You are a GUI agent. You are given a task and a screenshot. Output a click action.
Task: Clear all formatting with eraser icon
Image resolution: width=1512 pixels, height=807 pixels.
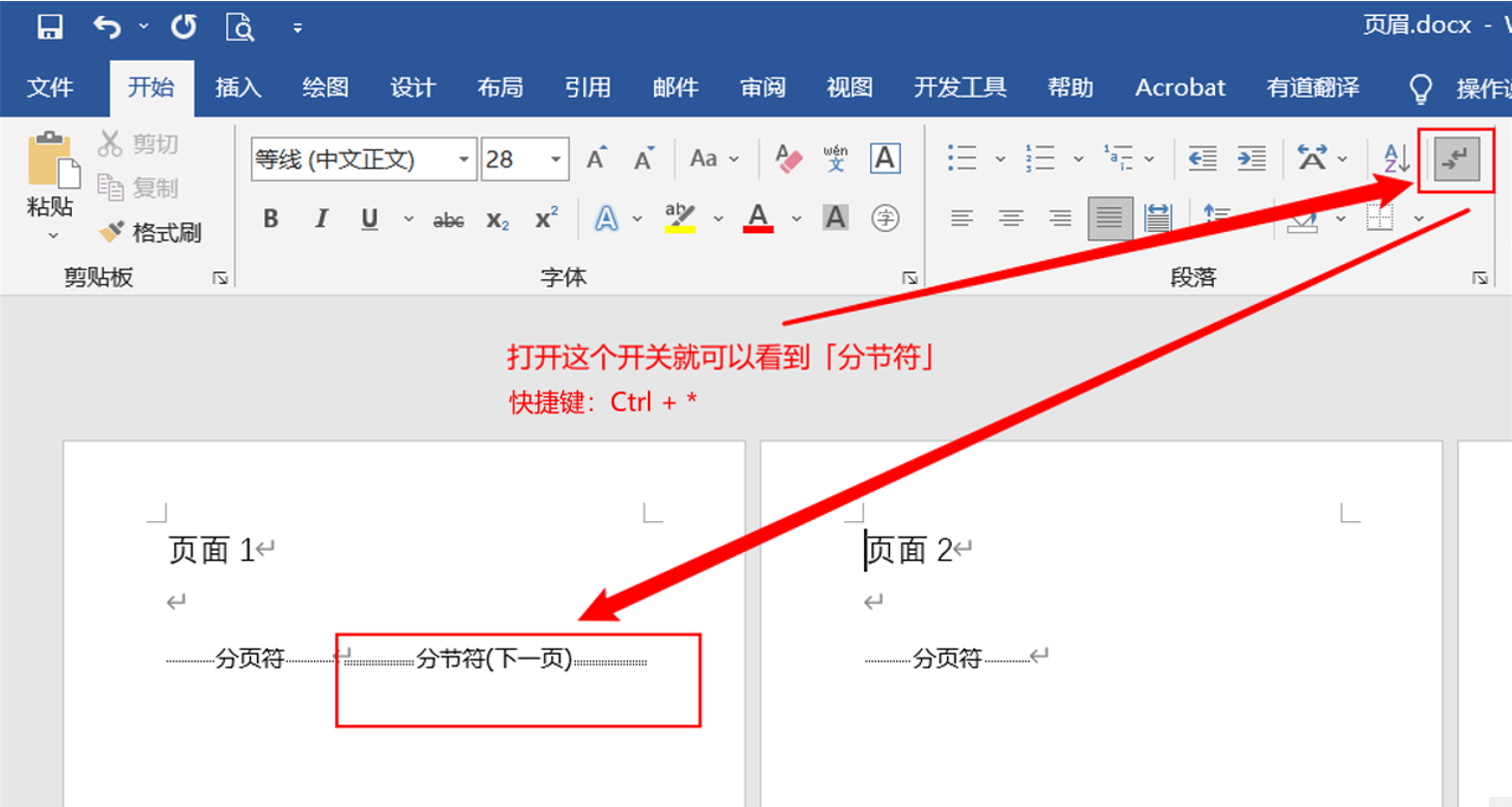click(x=788, y=158)
